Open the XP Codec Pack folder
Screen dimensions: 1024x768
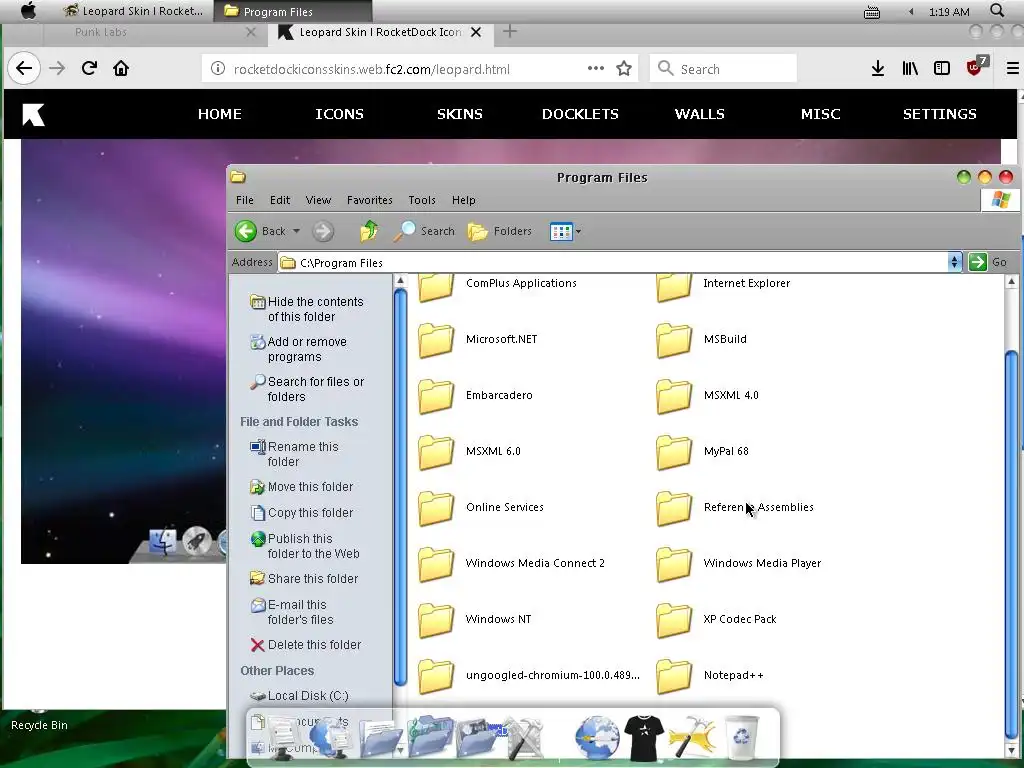click(716, 619)
